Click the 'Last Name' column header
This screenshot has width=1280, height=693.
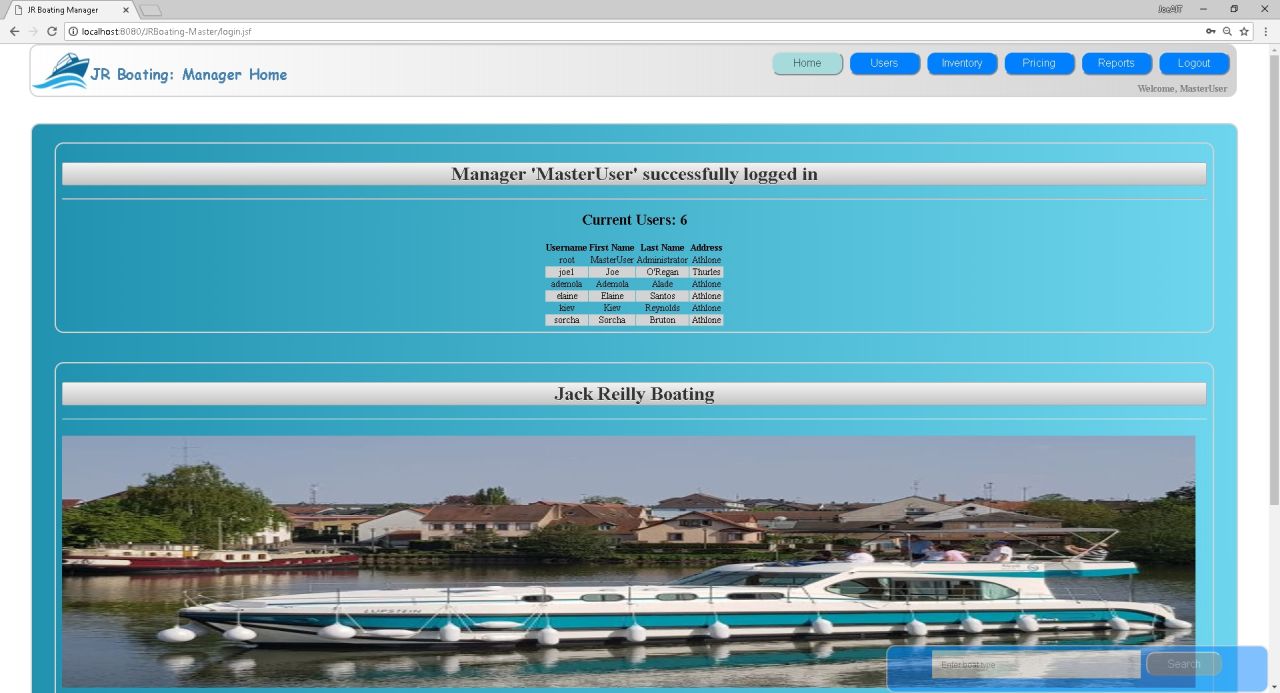click(662, 247)
